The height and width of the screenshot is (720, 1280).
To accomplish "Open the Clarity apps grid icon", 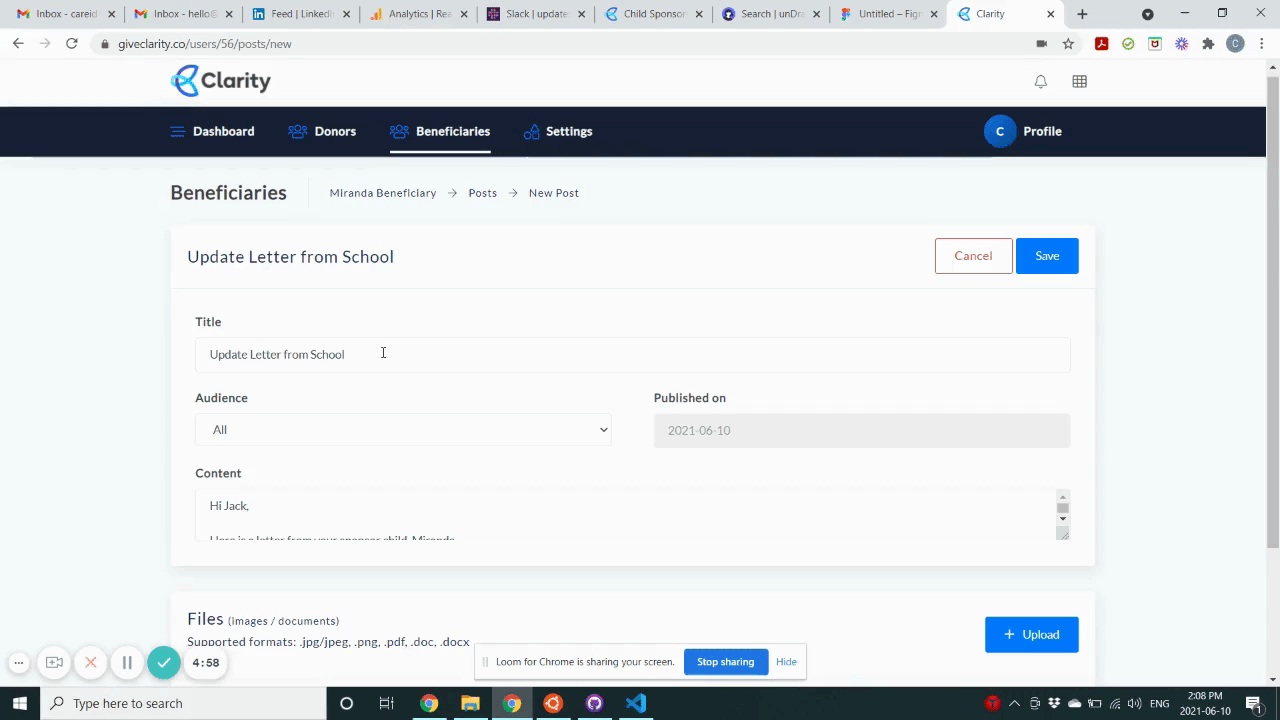I will [1079, 81].
